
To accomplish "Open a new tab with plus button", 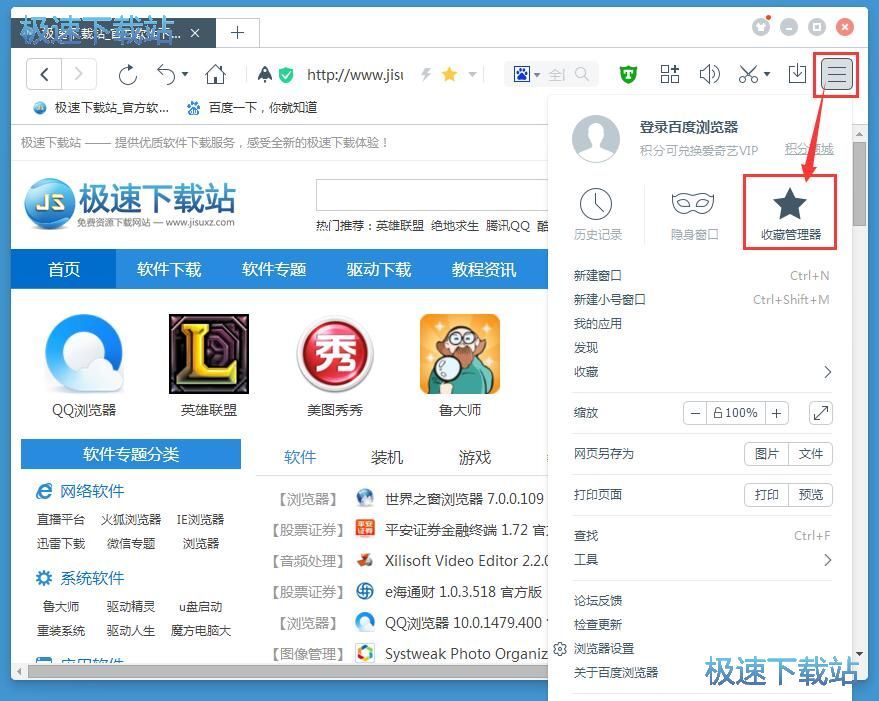I will (238, 33).
